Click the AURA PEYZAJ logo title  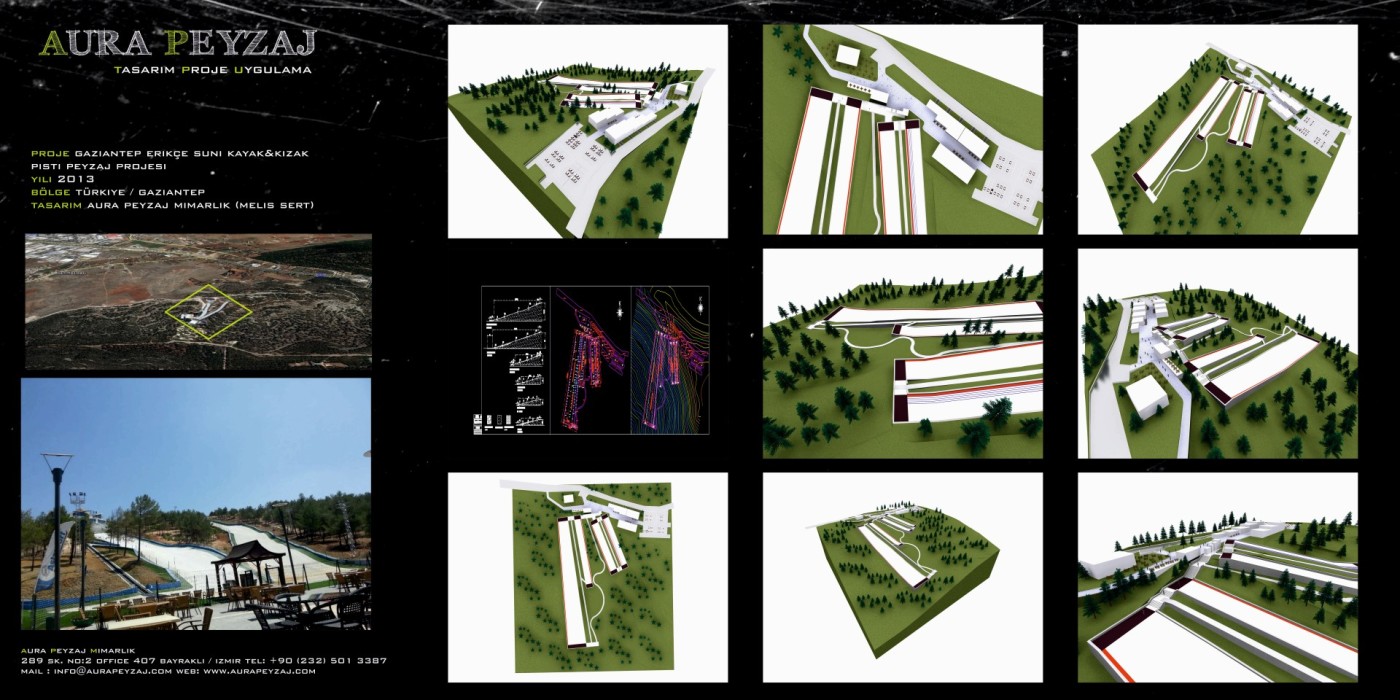177,43
